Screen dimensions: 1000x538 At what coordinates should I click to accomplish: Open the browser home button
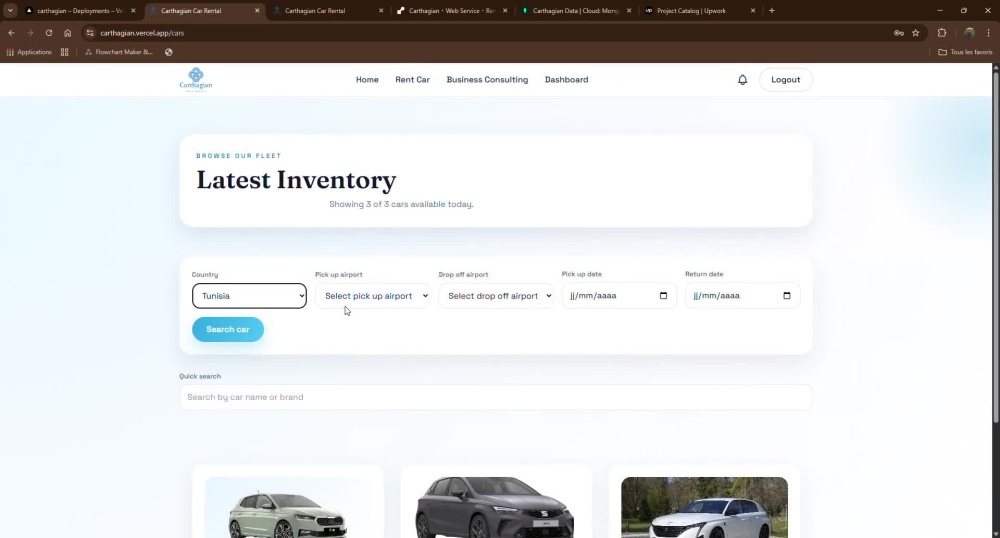point(68,33)
